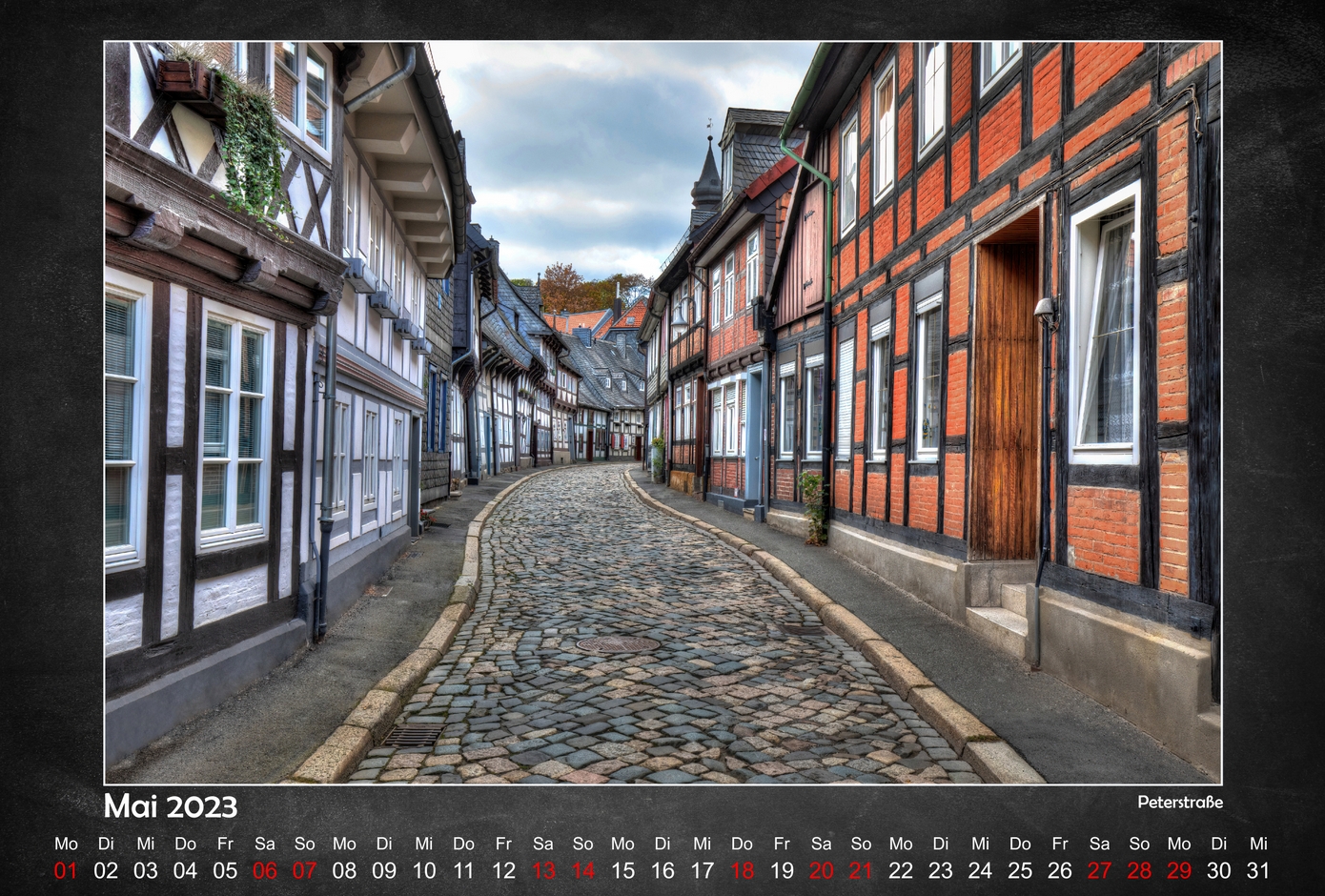This screenshot has width=1325, height=896.
Task: Select the red Monday date 29
Action: [x=1179, y=870]
